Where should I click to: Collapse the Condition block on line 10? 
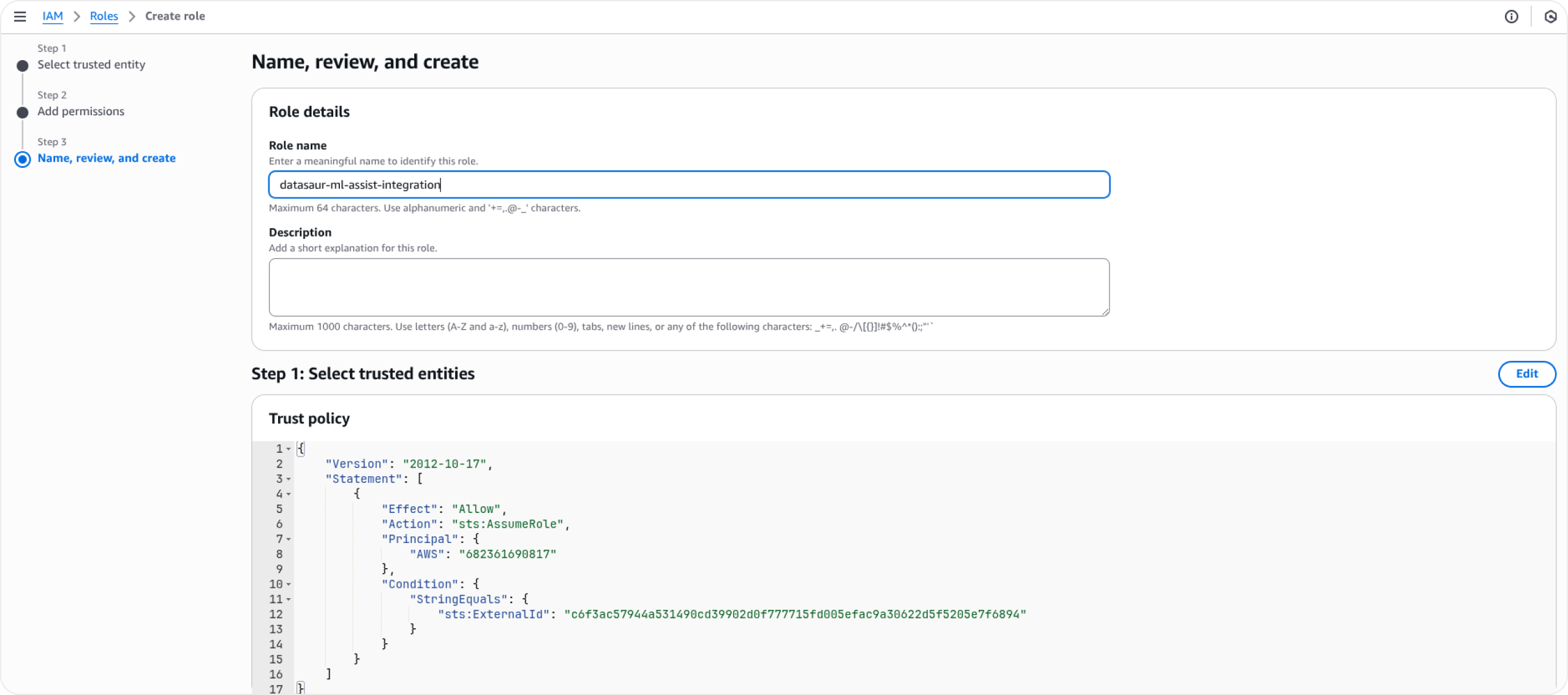coord(289,583)
